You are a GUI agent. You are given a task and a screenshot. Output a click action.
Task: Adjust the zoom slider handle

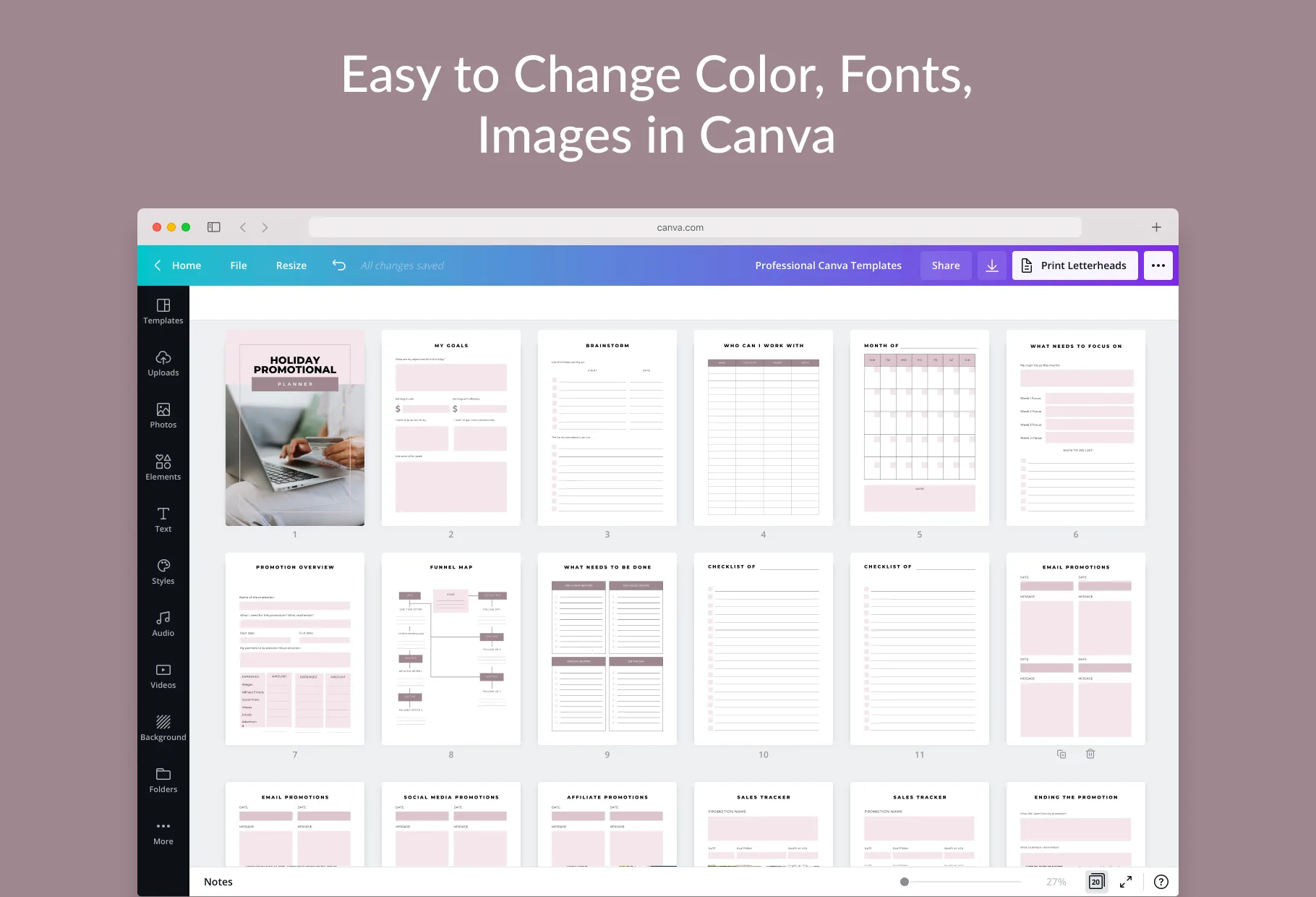click(905, 882)
